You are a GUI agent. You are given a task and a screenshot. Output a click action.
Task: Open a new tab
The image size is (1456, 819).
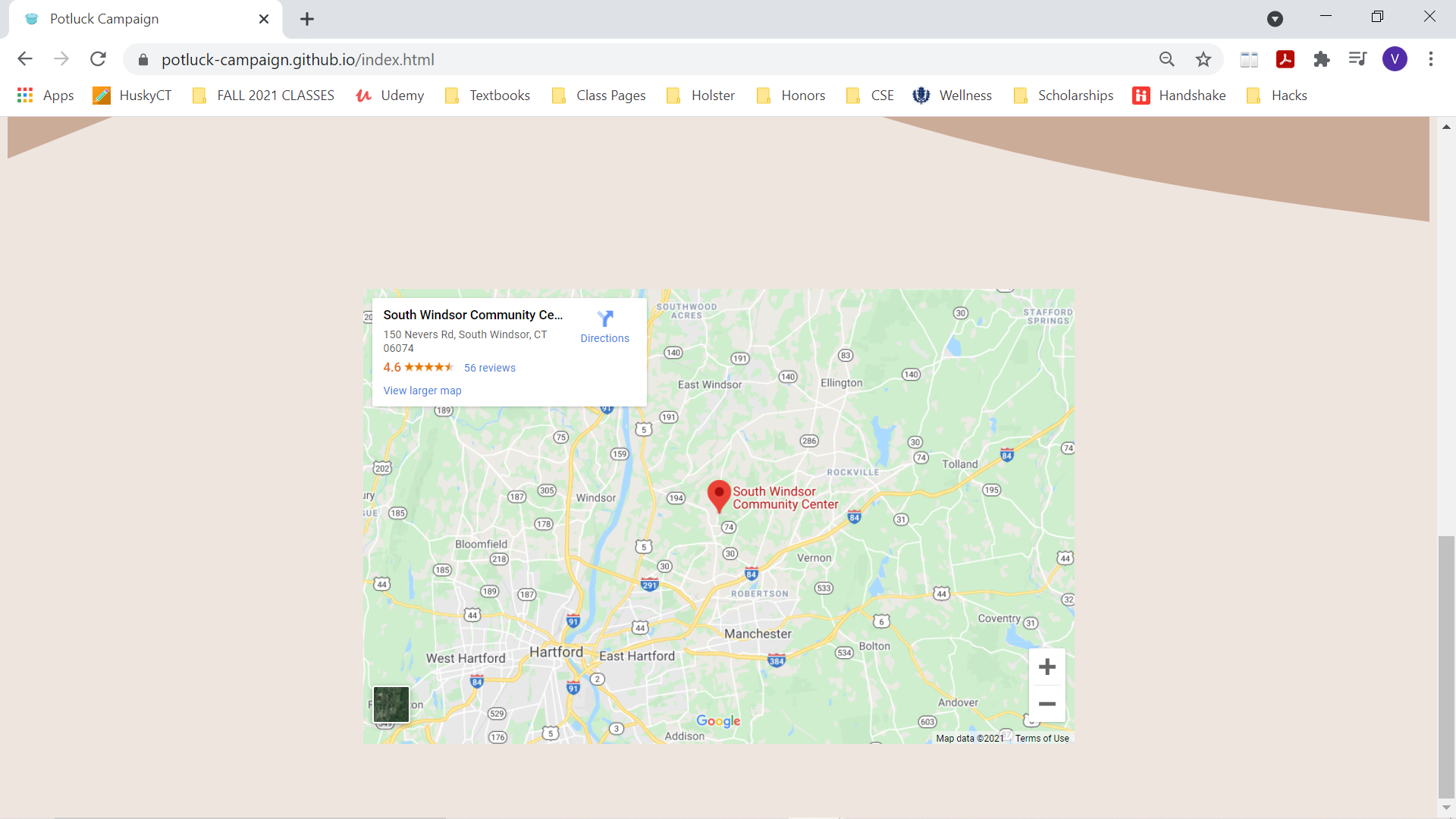[307, 19]
